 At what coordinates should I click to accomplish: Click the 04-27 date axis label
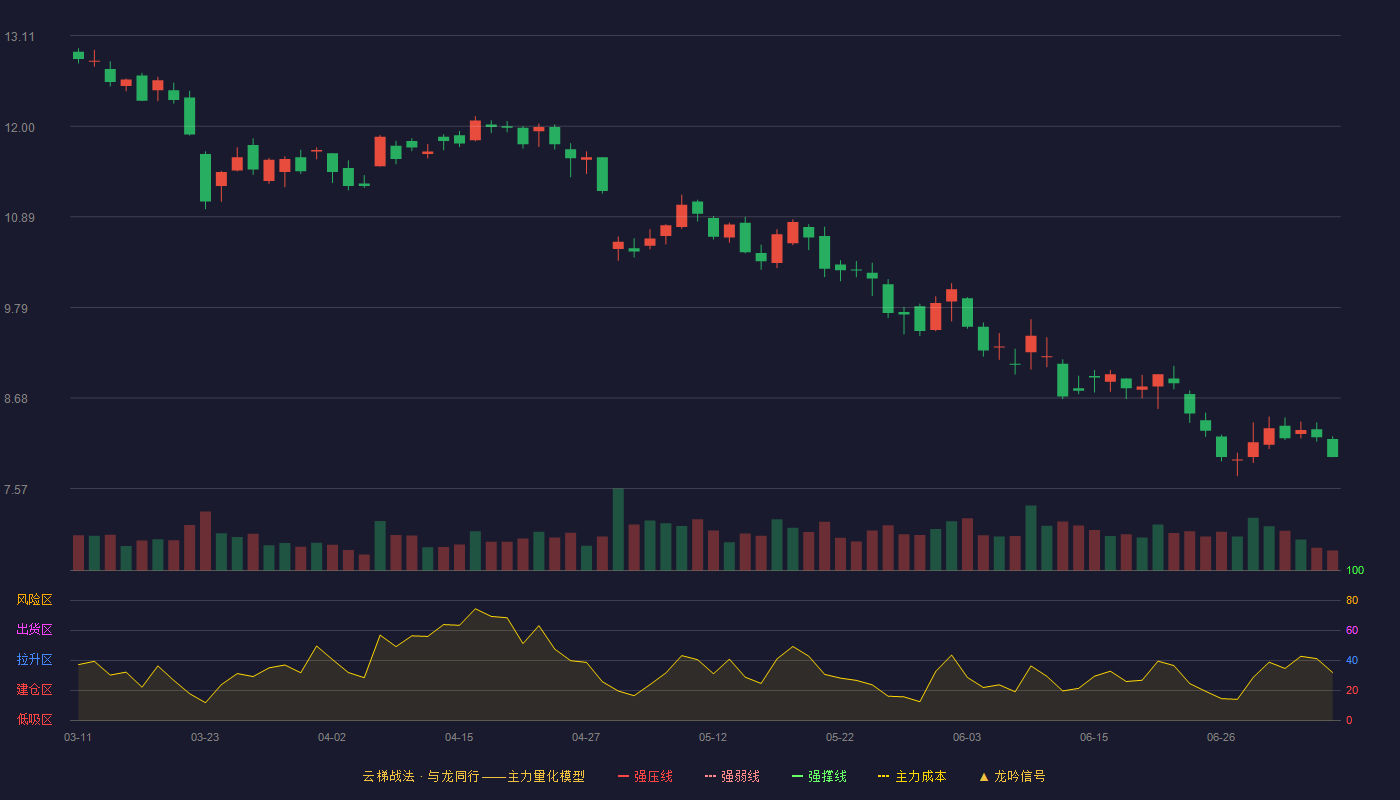point(586,737)
